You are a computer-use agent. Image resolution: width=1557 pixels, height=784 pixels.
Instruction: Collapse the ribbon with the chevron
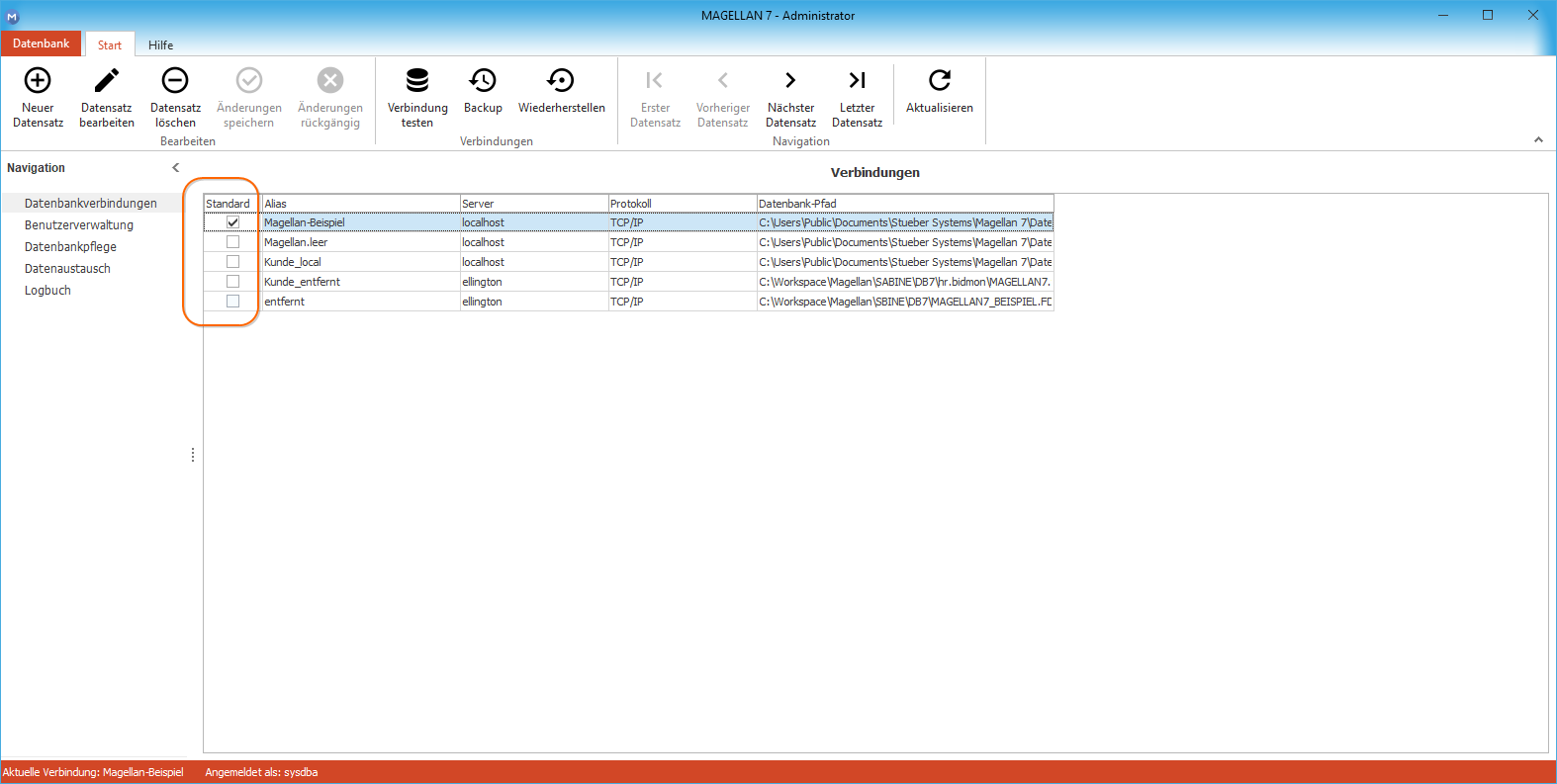1538,140
